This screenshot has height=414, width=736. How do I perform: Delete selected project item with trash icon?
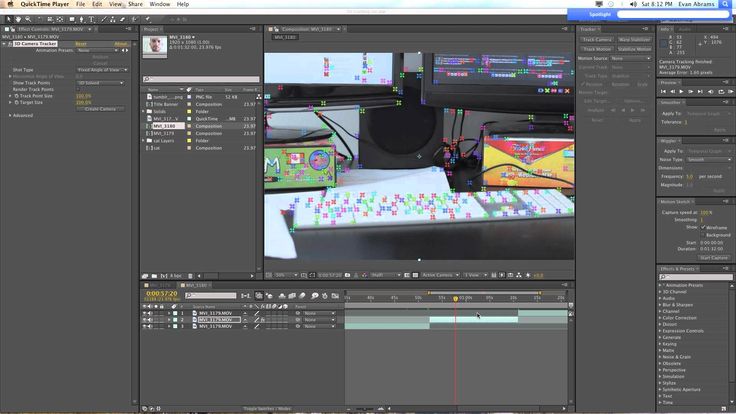pyautogui.click(x=190, y=276)
